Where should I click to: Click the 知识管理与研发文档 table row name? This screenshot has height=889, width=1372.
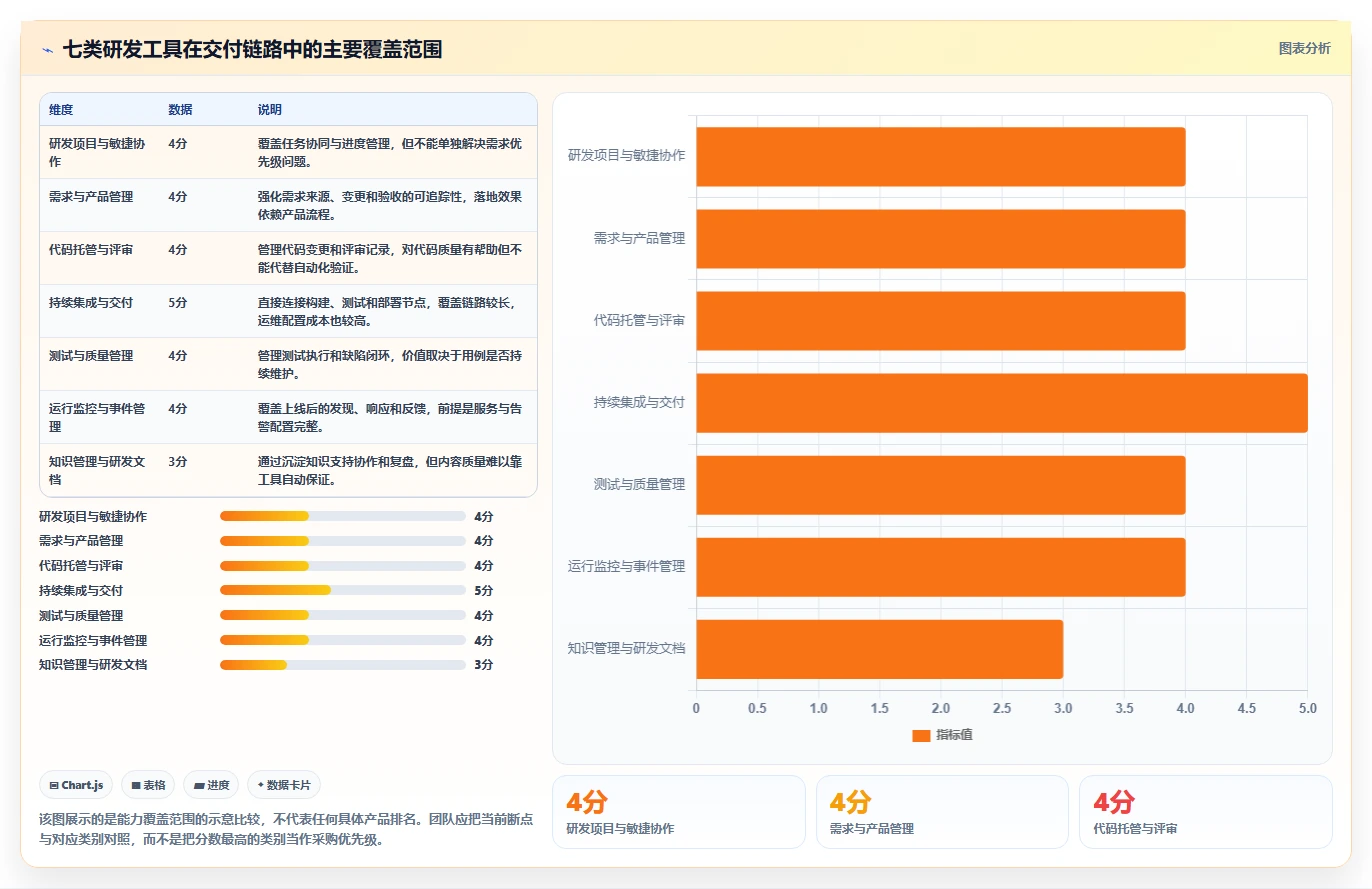coord(97,470)
